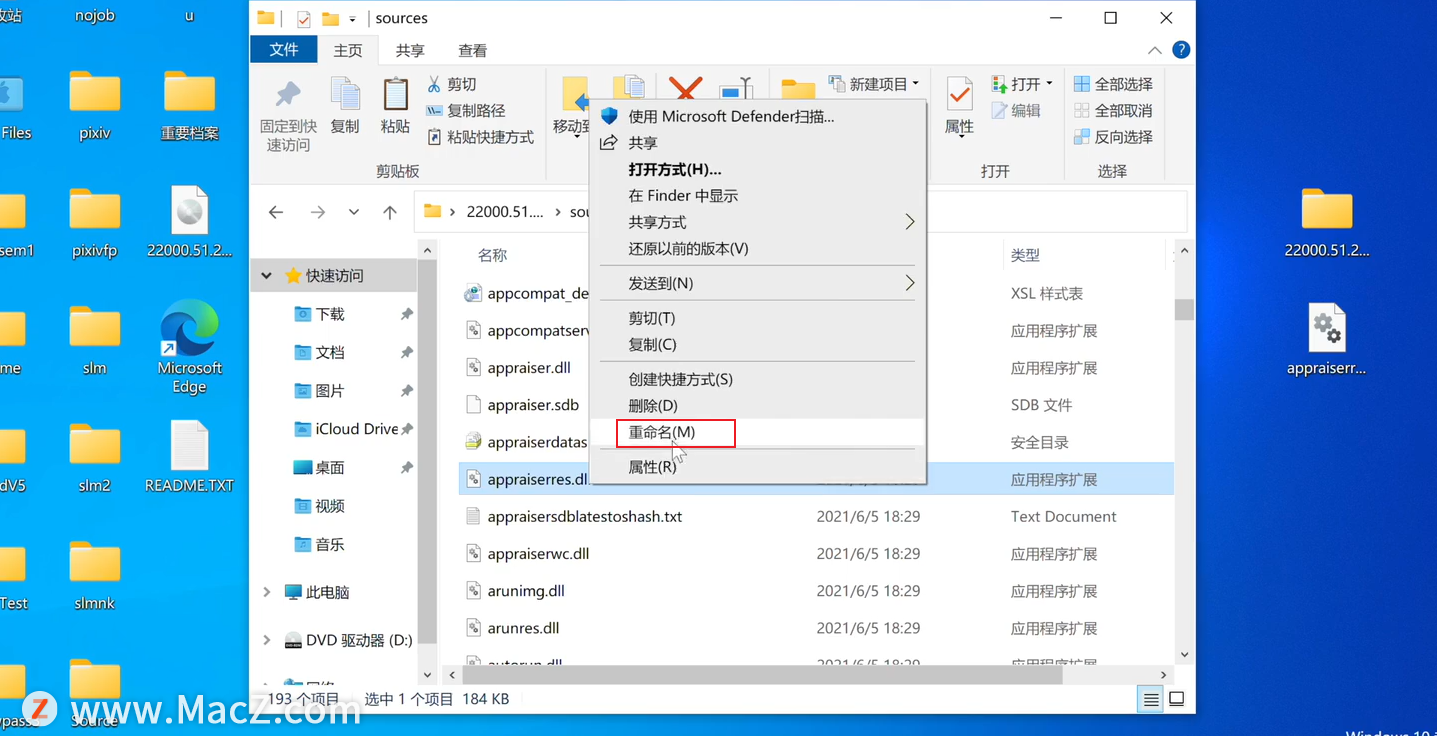
Task: Open the 文件 (File) ribbon tab
Action: [x=284, y=50]
